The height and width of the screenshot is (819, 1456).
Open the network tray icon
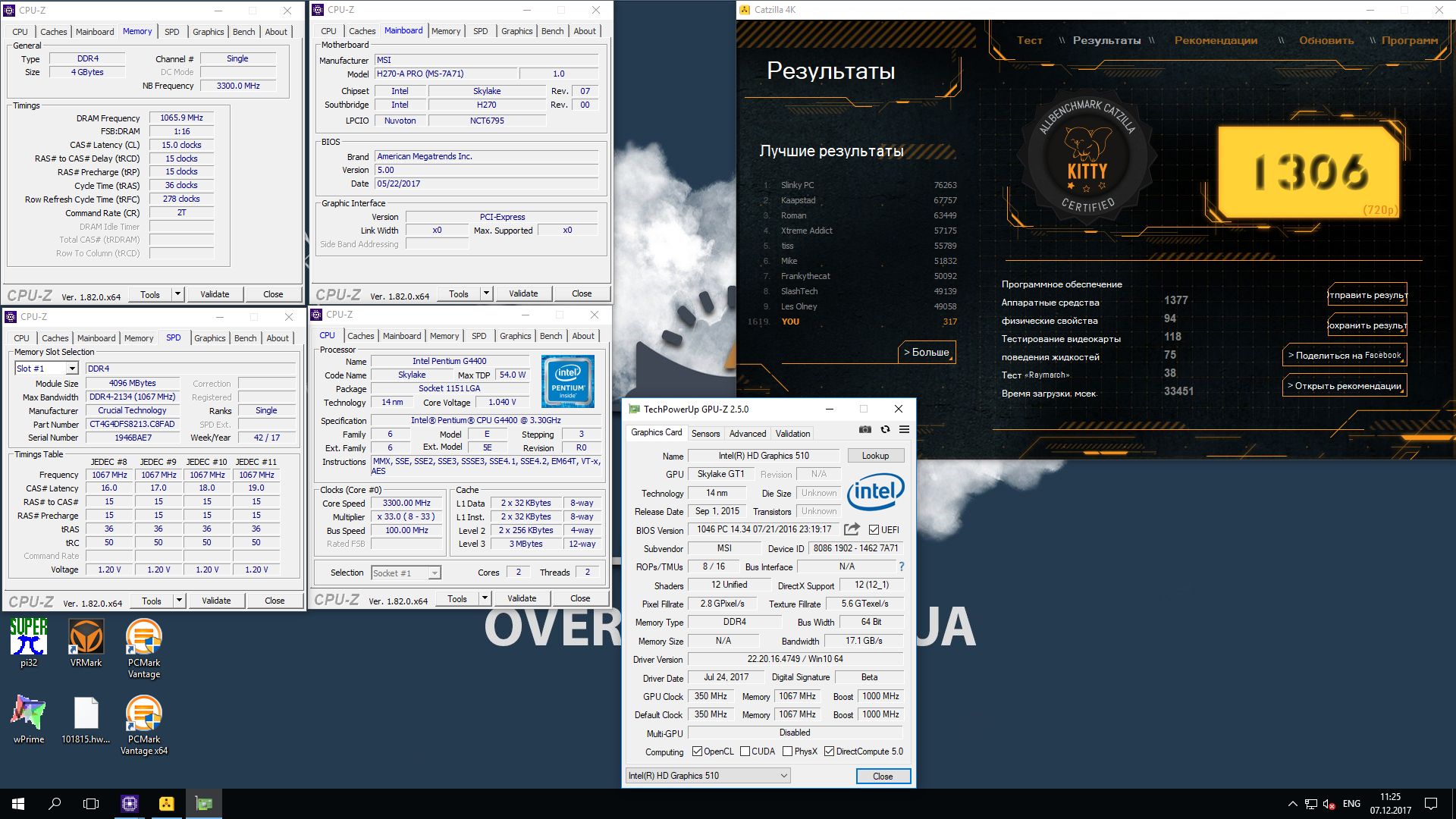pos(1310,804)
